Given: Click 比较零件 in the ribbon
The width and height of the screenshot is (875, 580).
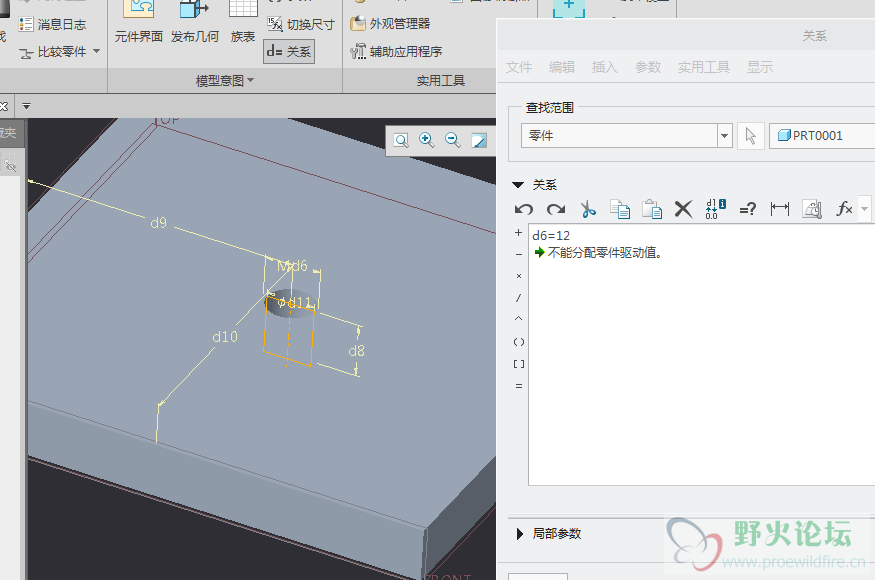Looking at the screenshot, I should [x=52, y=52].
